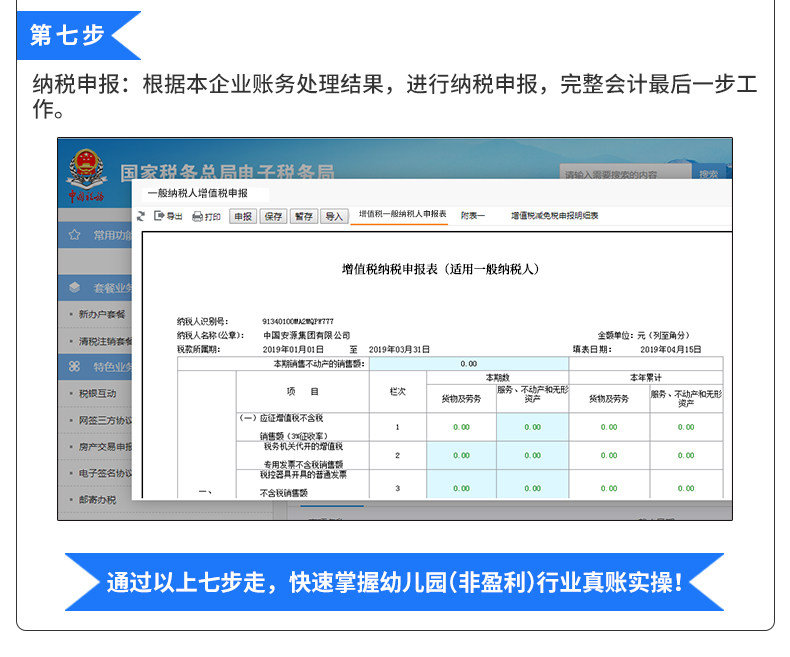Open 新办户套餐 in the sidebar
Screen dimensions: 790x657
pos(102,314)
